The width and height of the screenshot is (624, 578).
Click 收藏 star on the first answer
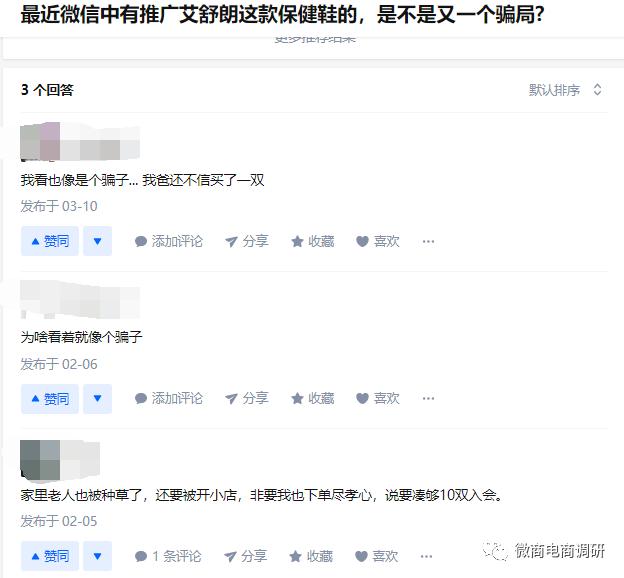[x=313, y=241]
